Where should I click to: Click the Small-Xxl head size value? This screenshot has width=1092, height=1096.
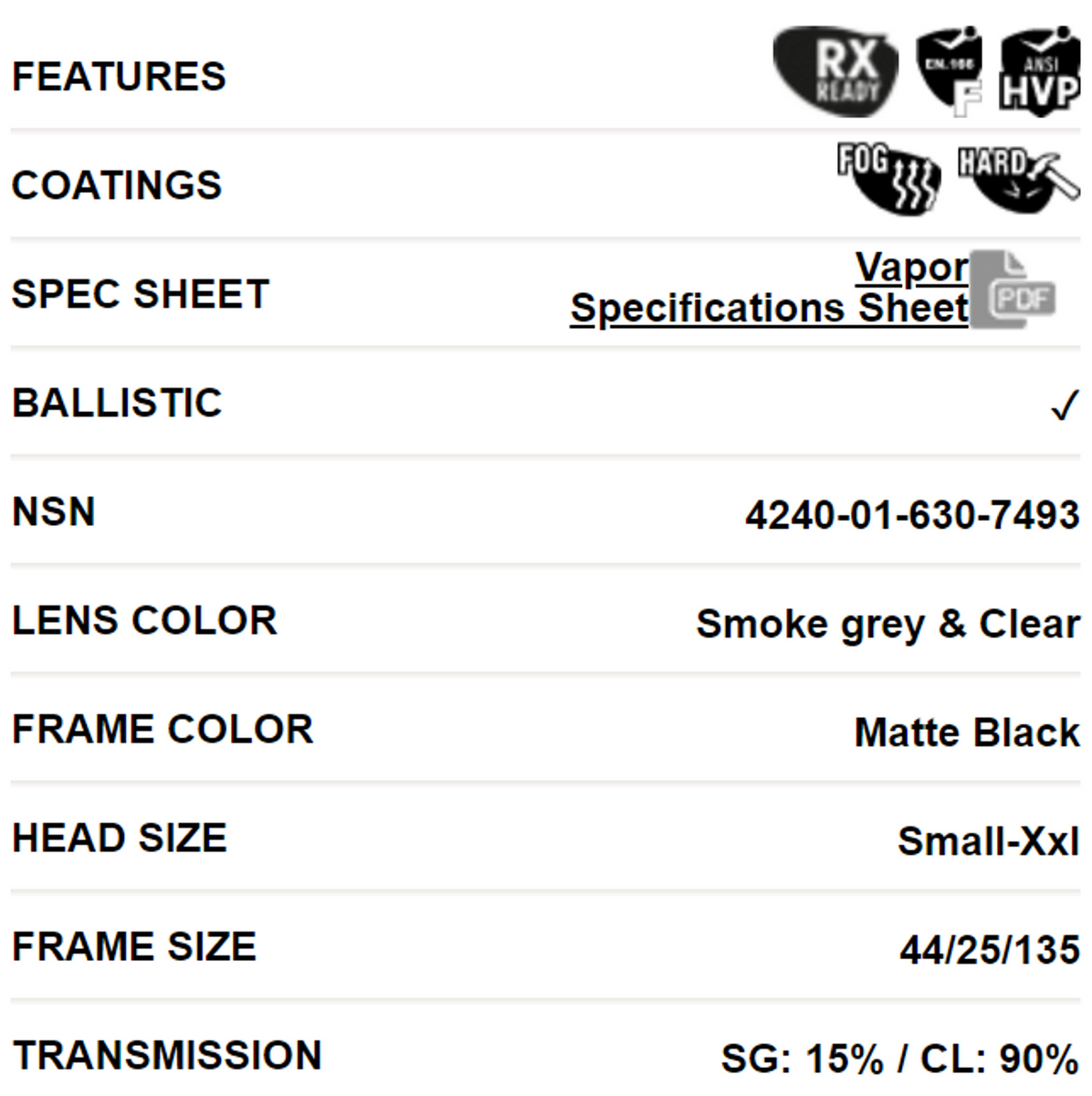click(988, 841)
